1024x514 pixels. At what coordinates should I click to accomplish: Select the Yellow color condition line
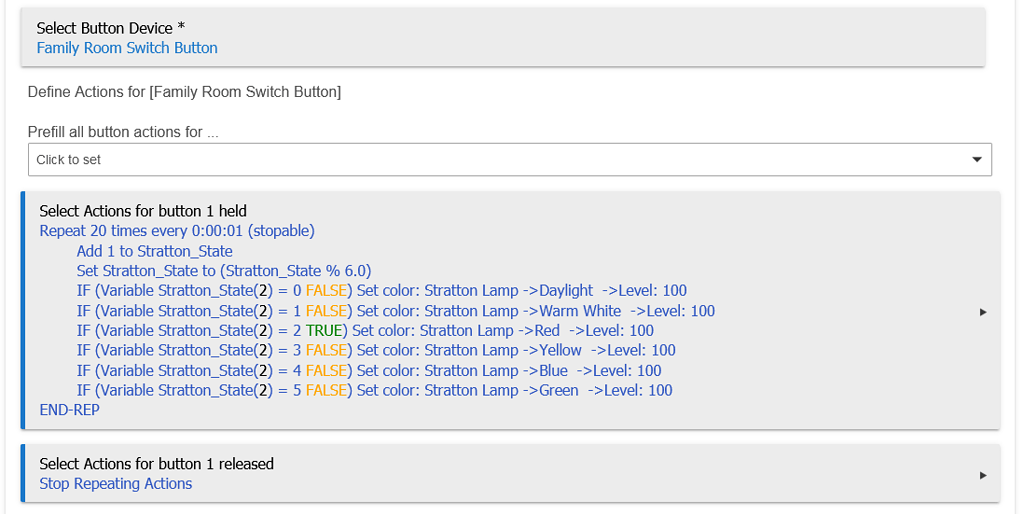[375, 350]
